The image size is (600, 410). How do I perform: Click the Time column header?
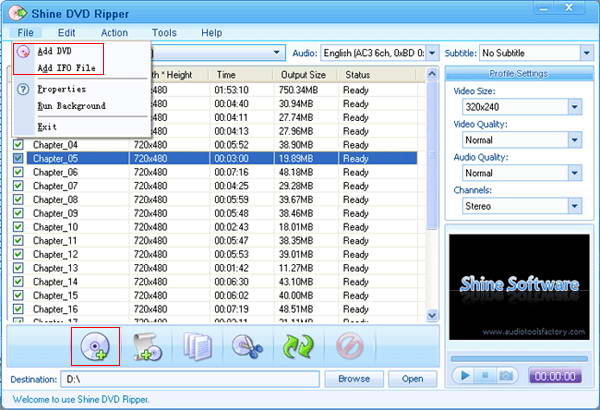pos(241,75)
